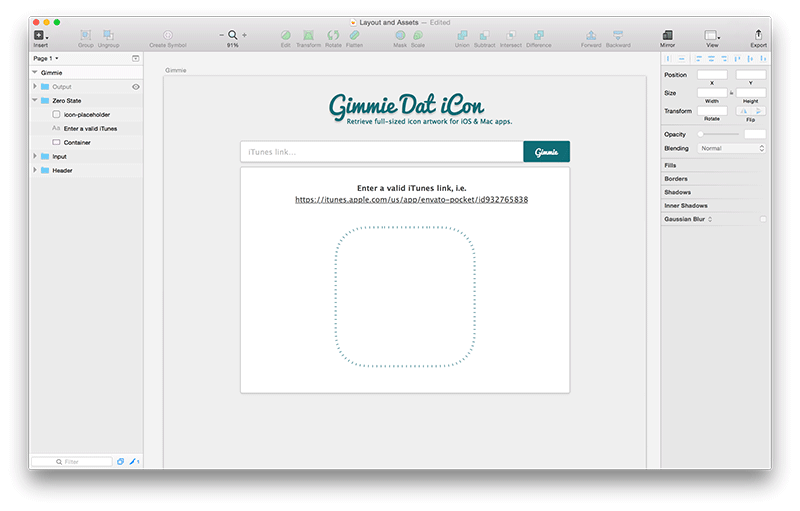Click the itunes.apple.com example link
This screenshot has width=800, height=511.
point(411,200)
